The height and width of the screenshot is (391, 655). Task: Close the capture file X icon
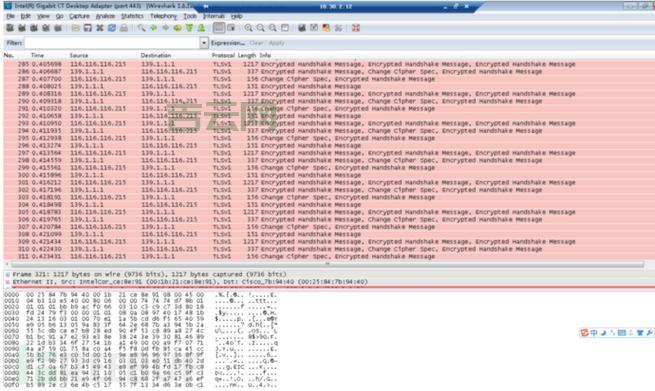100,28
